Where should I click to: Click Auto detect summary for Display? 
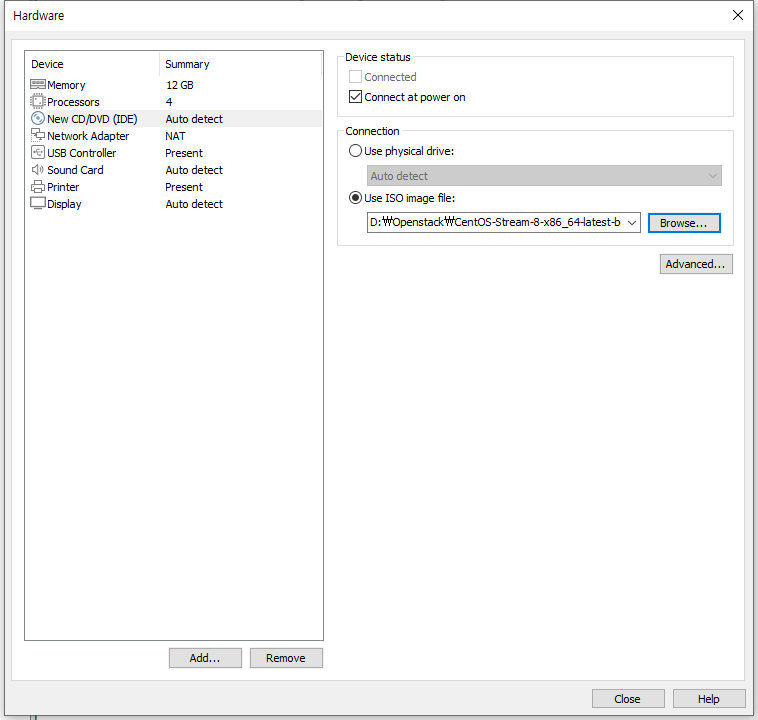click(194, 204)
